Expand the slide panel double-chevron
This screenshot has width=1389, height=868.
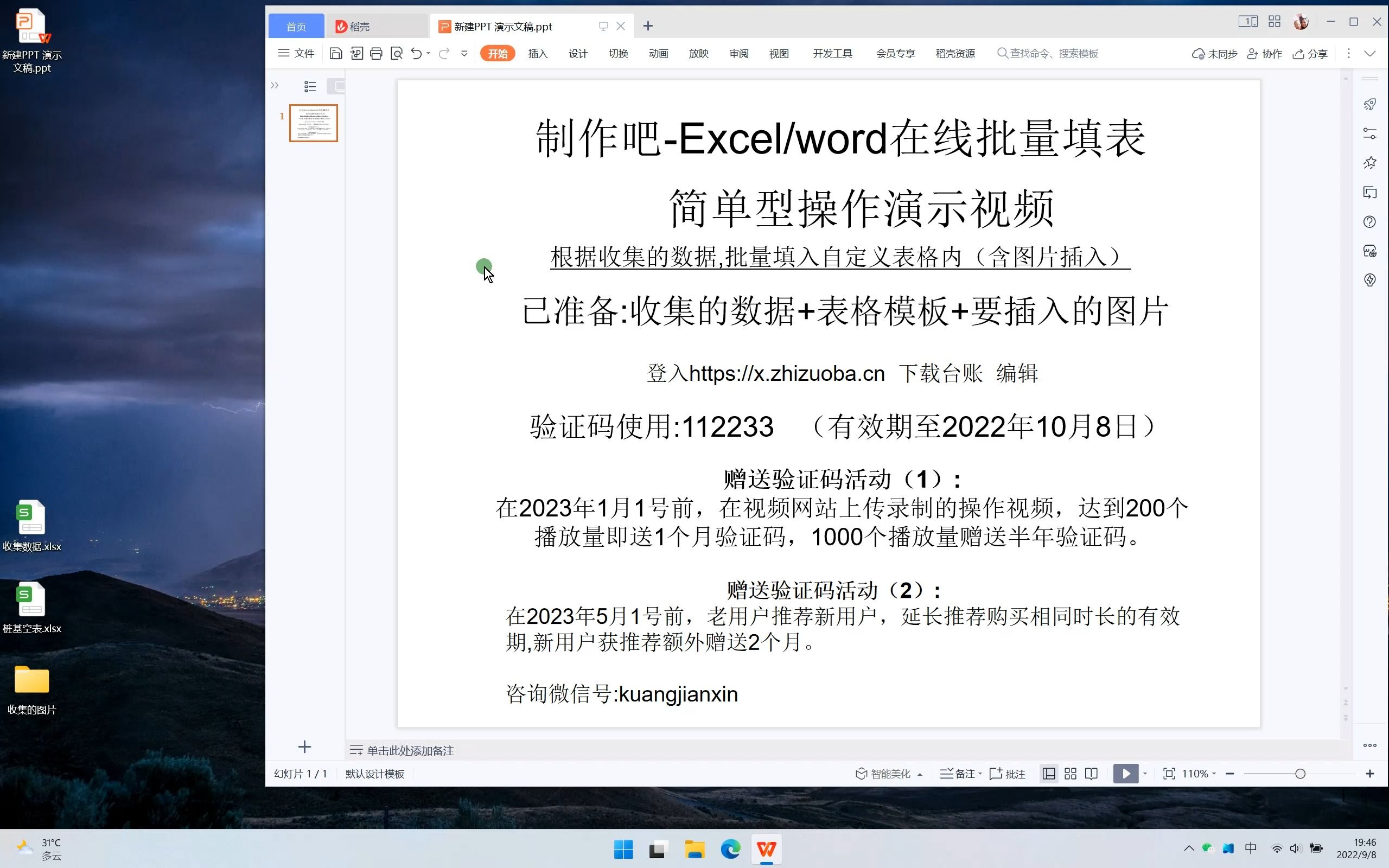click(275, 86)
